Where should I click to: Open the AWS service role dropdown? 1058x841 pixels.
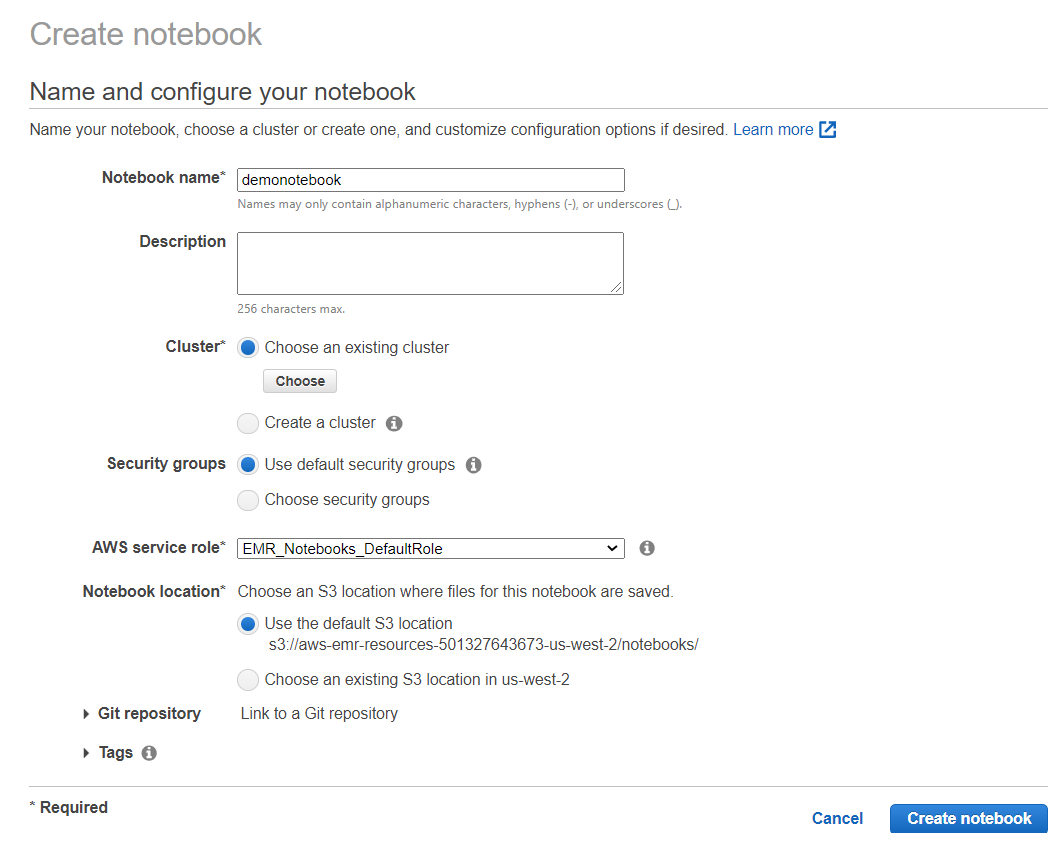point(430,548)
